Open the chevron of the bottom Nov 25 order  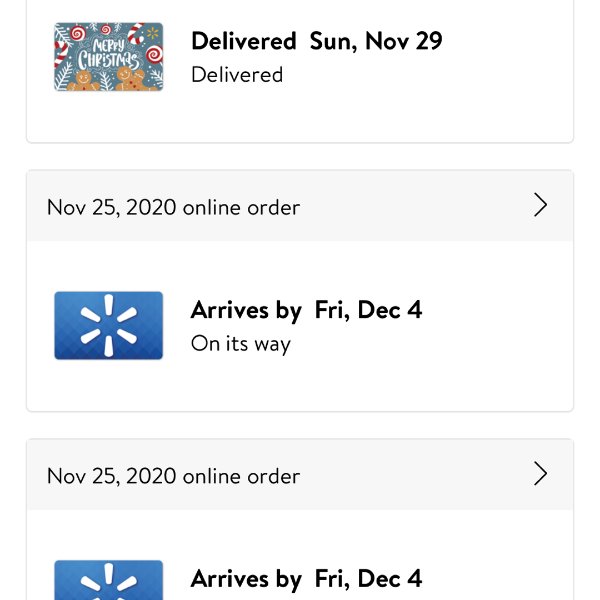540,474
